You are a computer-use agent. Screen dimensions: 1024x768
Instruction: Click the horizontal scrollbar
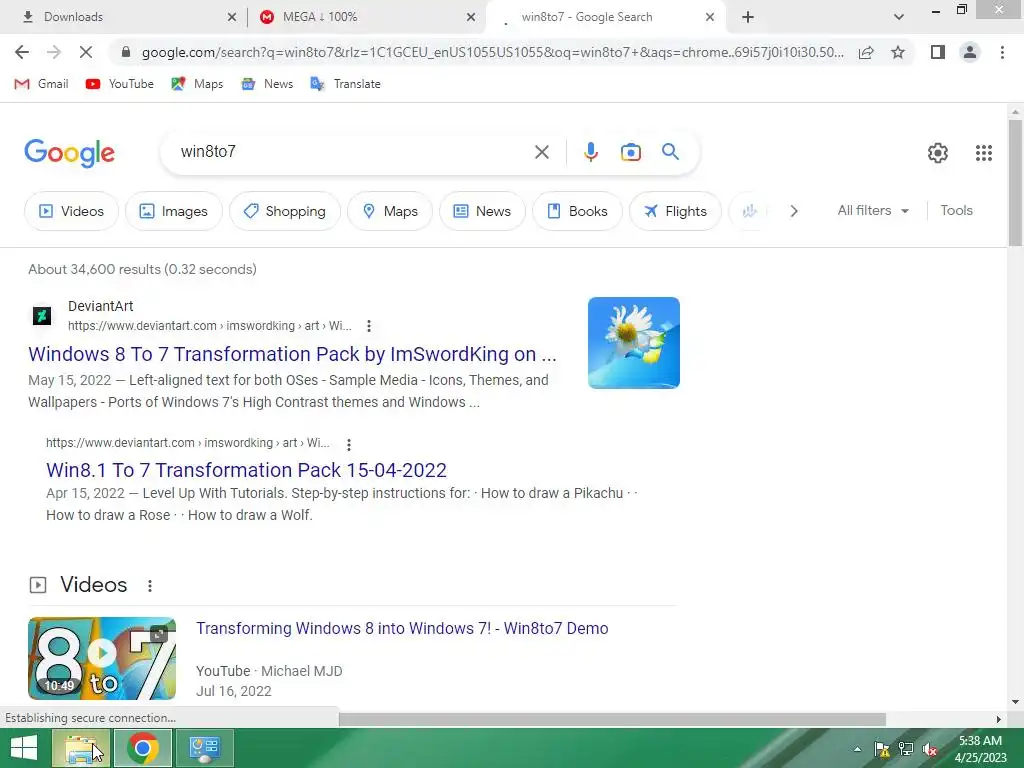click(x=612, y=720)
